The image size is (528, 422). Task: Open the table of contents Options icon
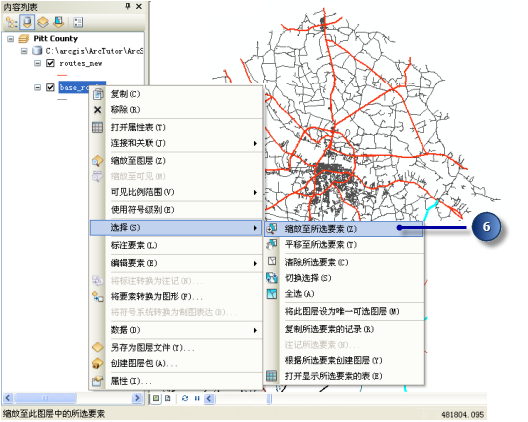tap(78, 23)
